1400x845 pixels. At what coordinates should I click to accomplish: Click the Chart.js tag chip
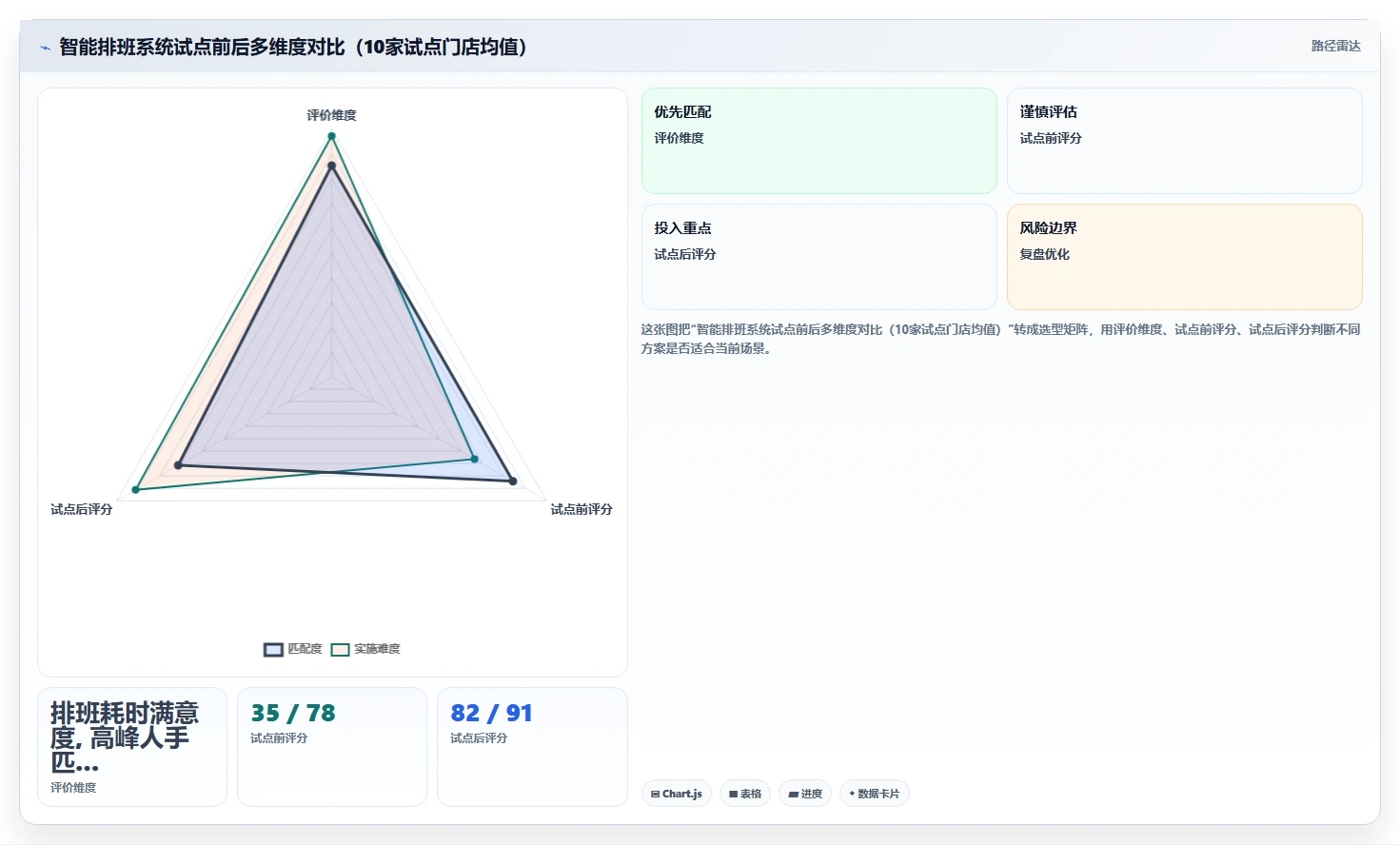(x=676, y=794)
